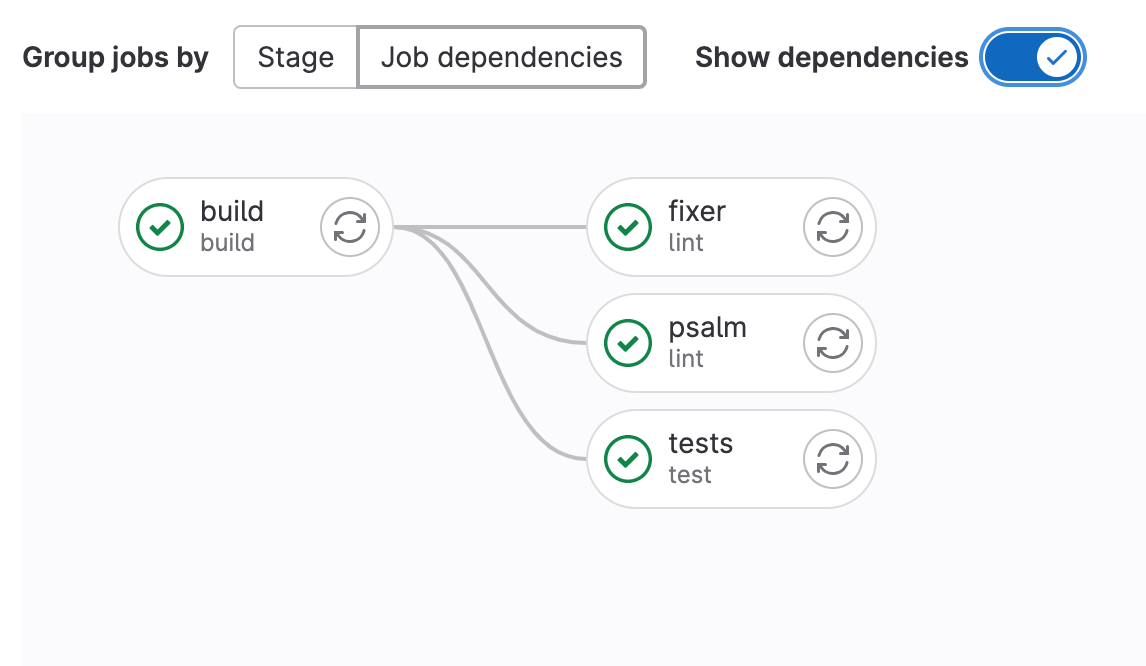This screenshot has height=666, width=1146.
Task: Click the fixer job success status icon
Action: [627, 227]
